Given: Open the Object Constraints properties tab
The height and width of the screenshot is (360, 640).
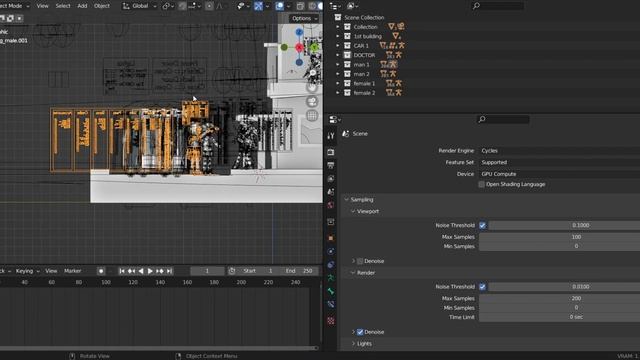Looking at the screenshot, I should pyautogui.click(x=331, y=264).
